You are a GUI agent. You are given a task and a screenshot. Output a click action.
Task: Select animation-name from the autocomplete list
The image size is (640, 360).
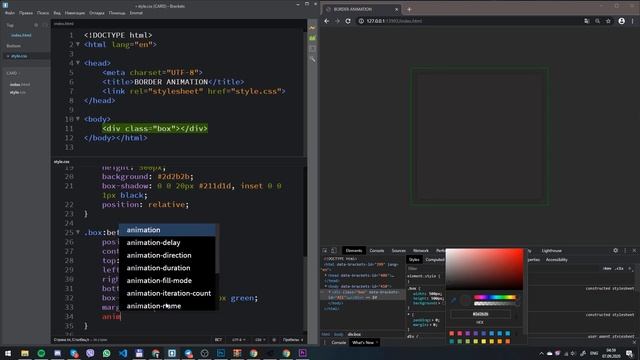[167, 306]
